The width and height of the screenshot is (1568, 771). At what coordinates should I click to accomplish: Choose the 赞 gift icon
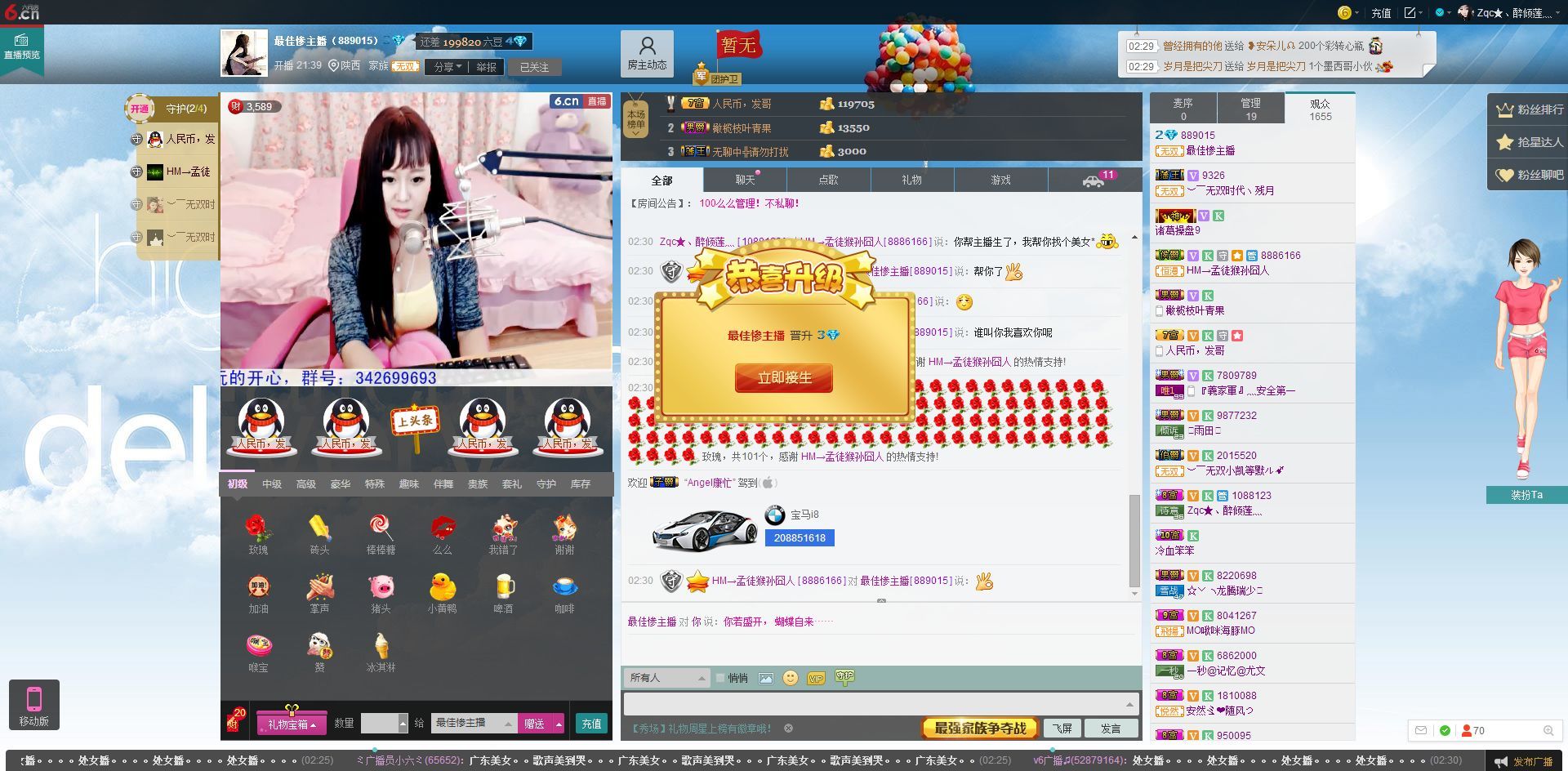[x=319, y=646]
